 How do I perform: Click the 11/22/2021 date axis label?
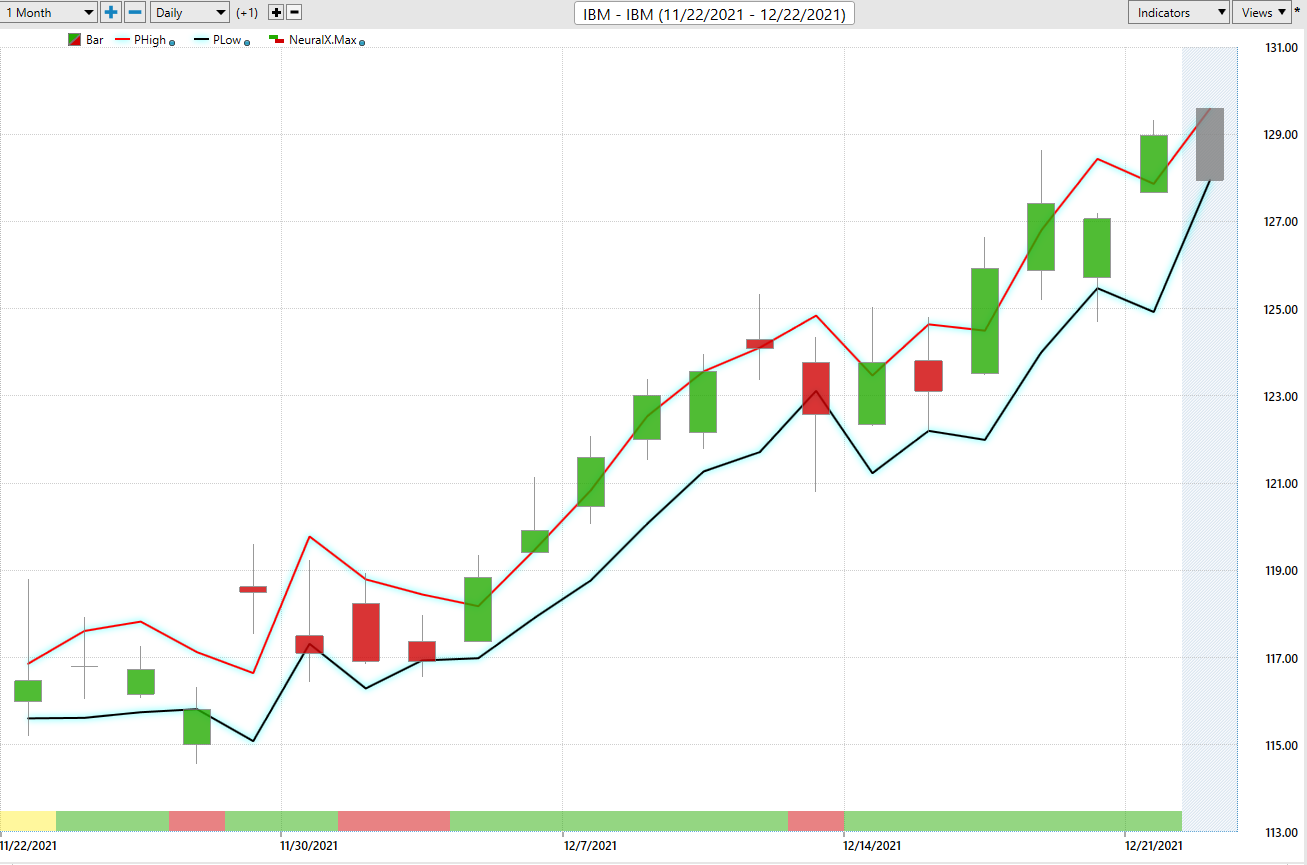(x=27, y=845)
